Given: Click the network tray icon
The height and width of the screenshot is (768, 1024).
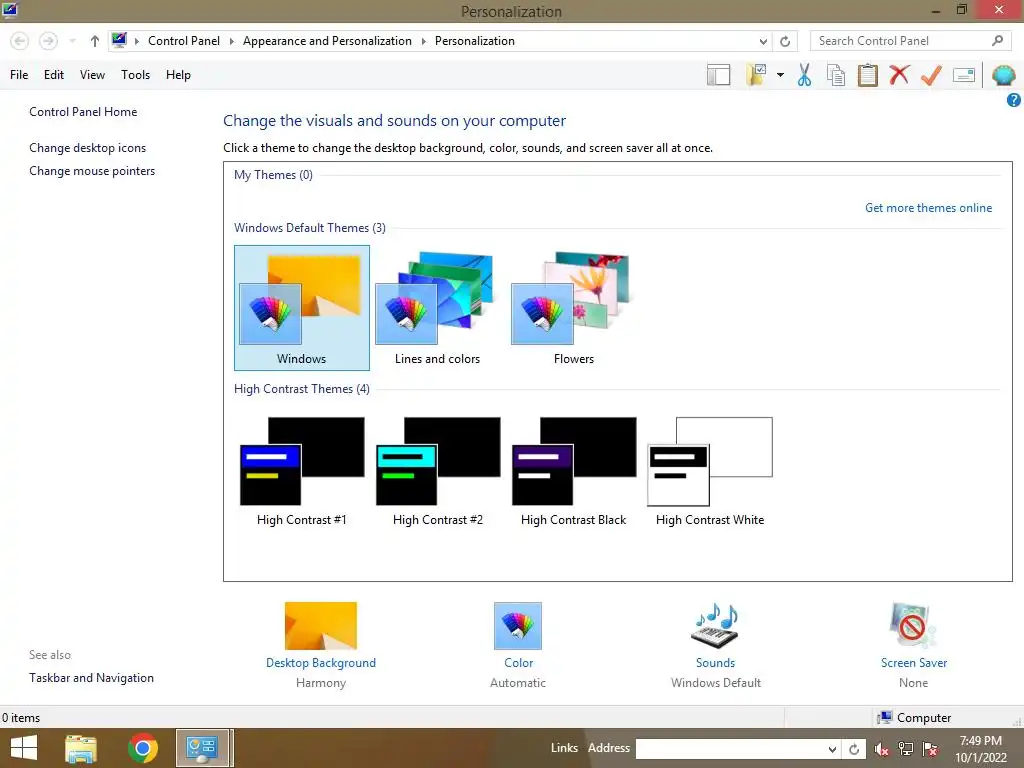Looking at the screenshot, I should [906, 749].
